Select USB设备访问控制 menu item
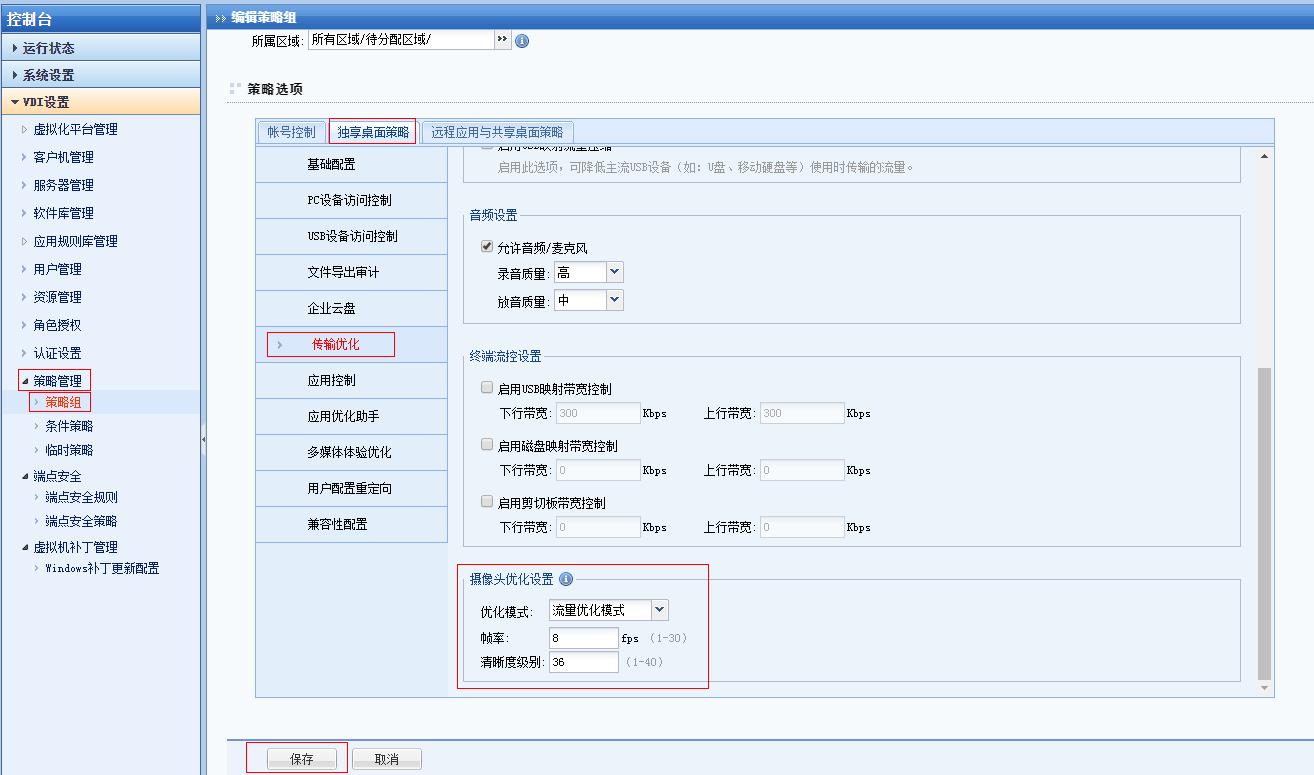The image size is (1314, 775). [x=351, y=236]
